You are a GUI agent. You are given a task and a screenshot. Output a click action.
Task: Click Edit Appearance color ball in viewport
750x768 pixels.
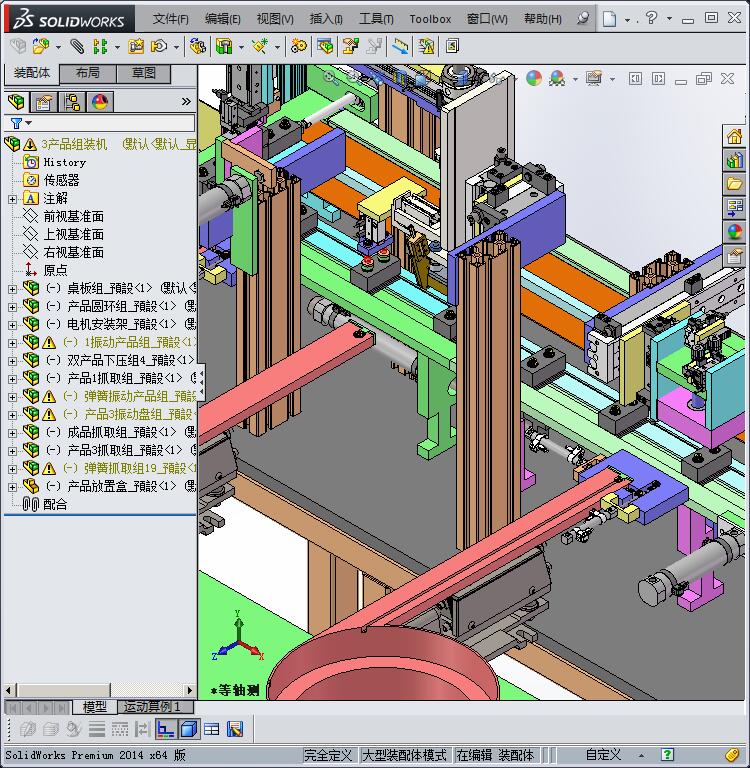pos(534,78)
